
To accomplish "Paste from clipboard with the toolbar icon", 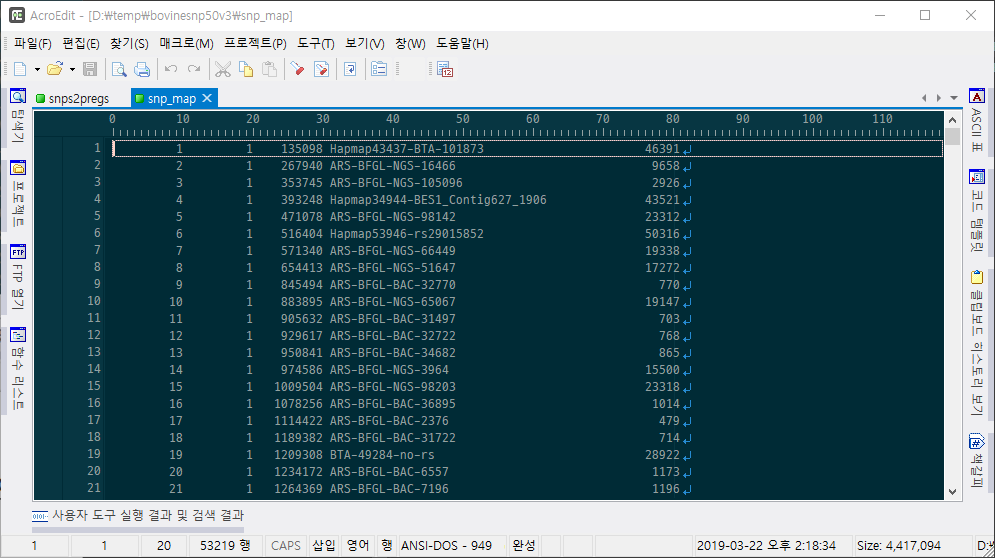I will 269,69.
